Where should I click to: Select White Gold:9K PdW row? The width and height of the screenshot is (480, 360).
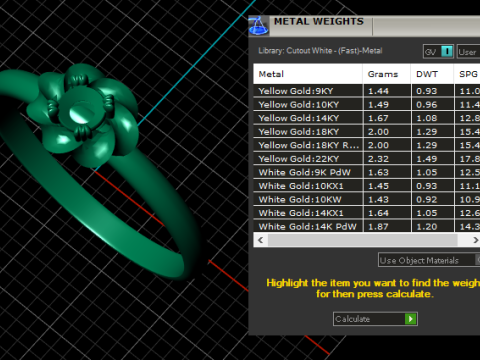pyautogui.click(x=367, y=172)
